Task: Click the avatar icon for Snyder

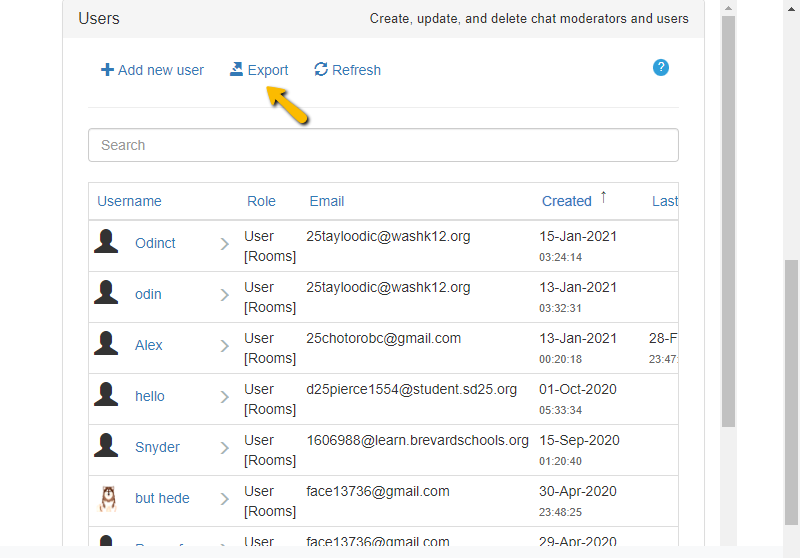Action: click(x=106, y=446)
